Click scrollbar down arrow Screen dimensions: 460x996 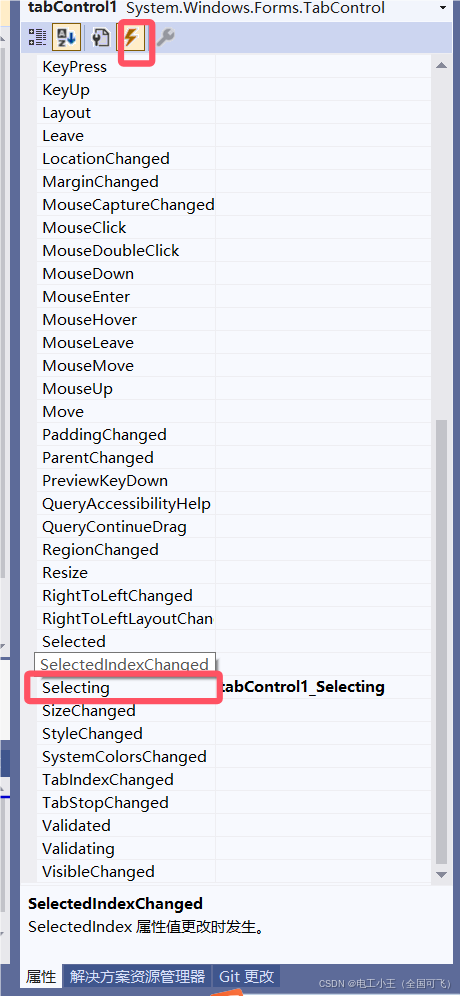pyautogui.click(x=442, y=875)
